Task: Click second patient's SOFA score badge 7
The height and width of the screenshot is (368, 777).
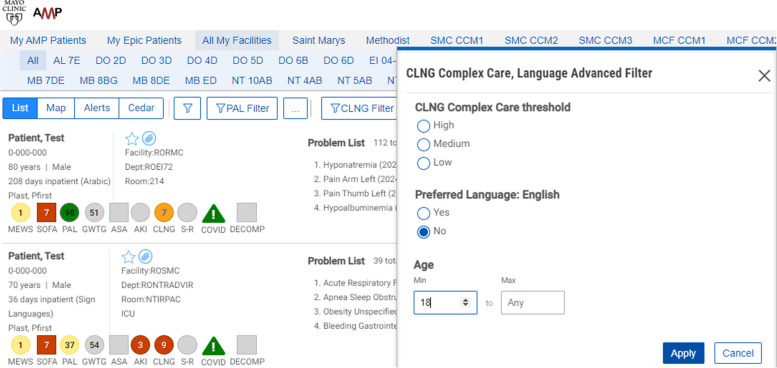Action: 47,345
